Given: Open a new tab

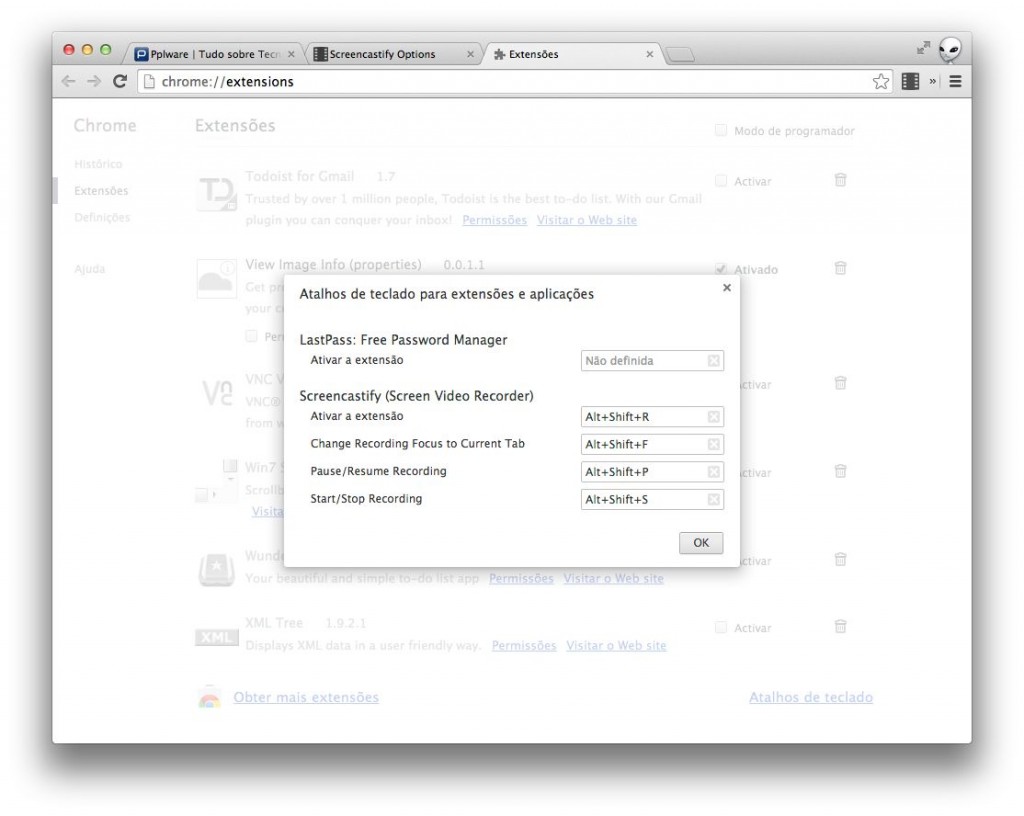Looking at the screenshot, I should (x=680, y=55).
